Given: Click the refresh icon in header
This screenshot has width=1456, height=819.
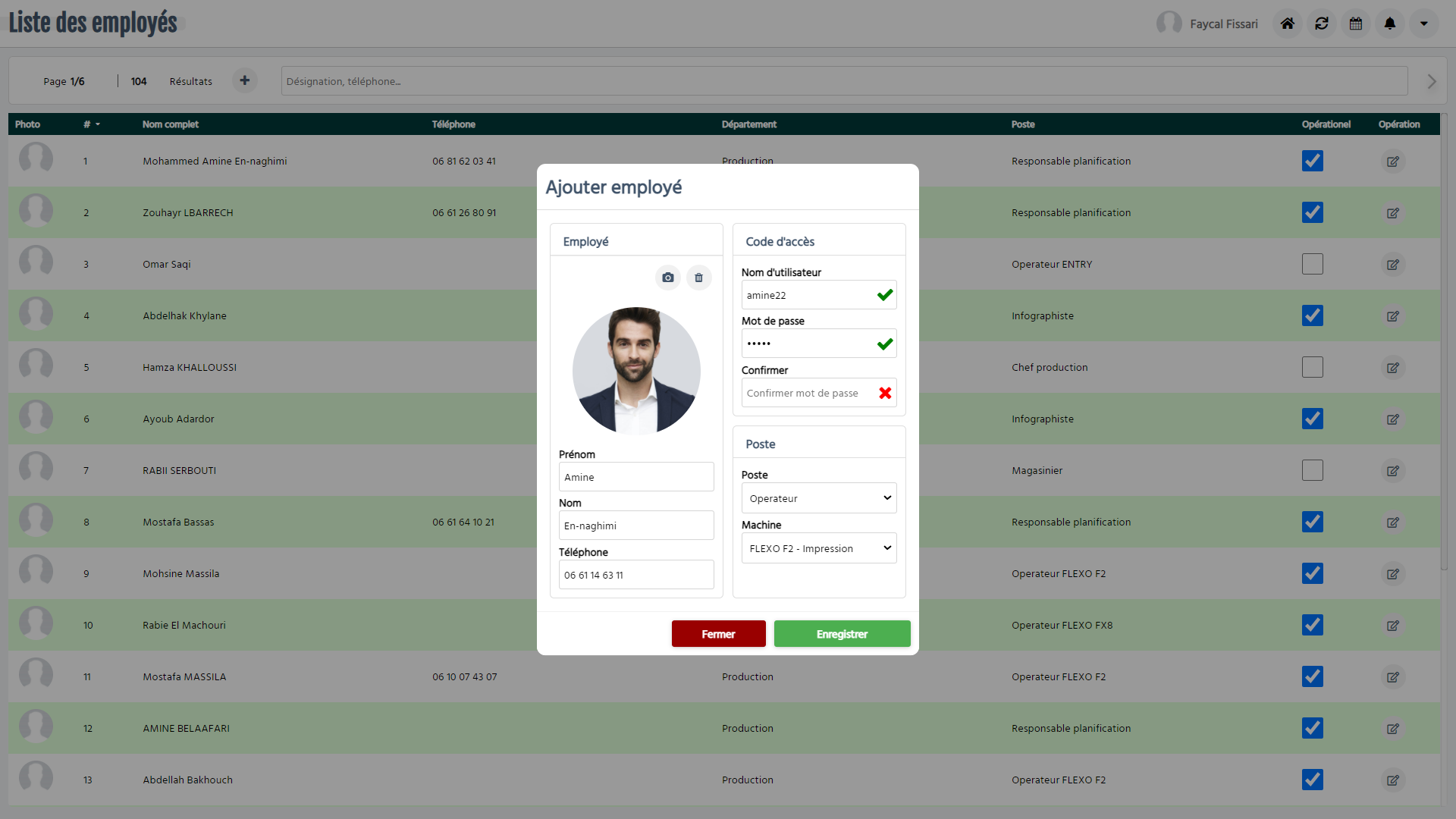Looking at the screenshot, I should click(1322, 24).
